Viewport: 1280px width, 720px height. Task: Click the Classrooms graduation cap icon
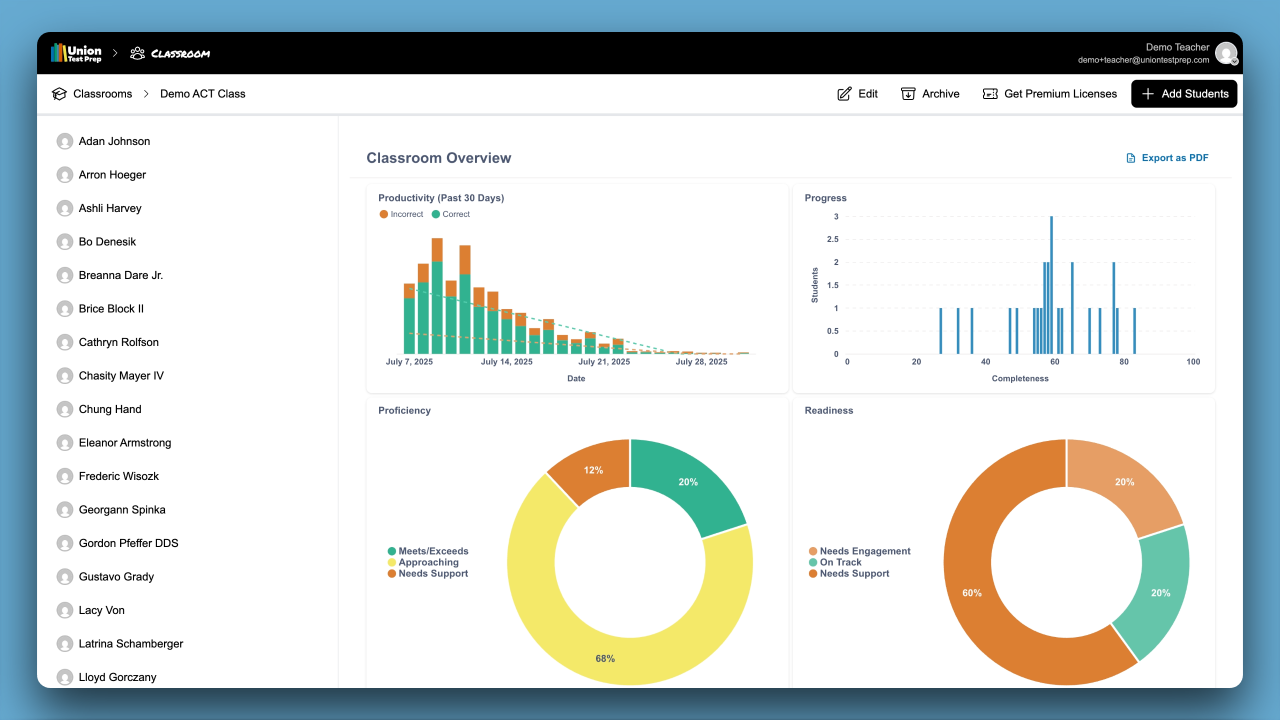(59, 94)
